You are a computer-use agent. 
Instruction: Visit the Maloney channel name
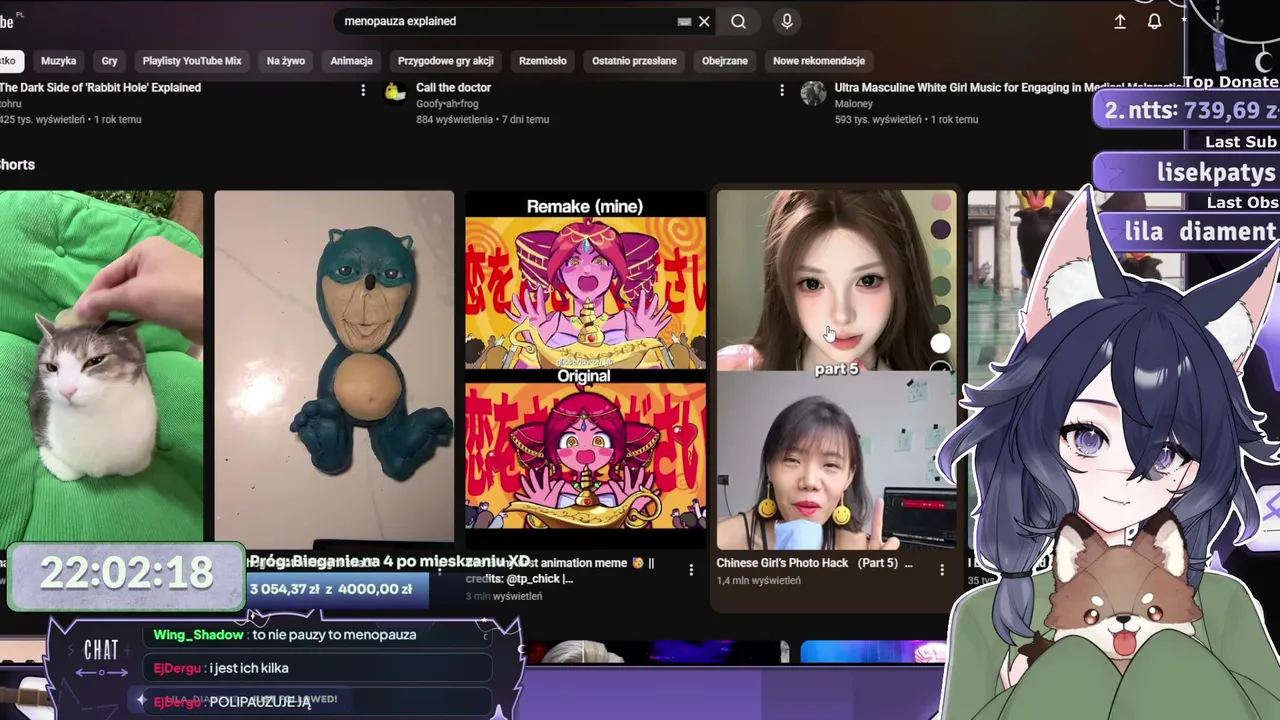[854, 104]
